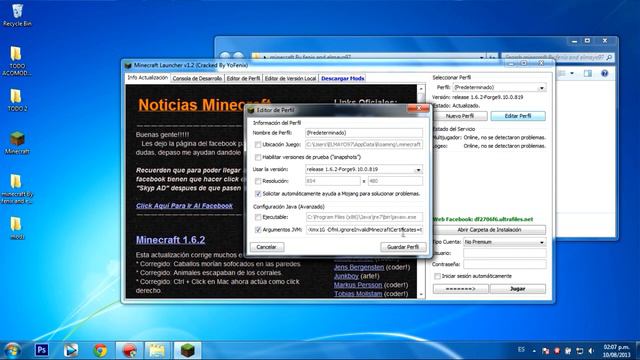Open the Minecraft 1.6.2 heading link
This screenshot has height=360, width=640.
coord(171,240)
